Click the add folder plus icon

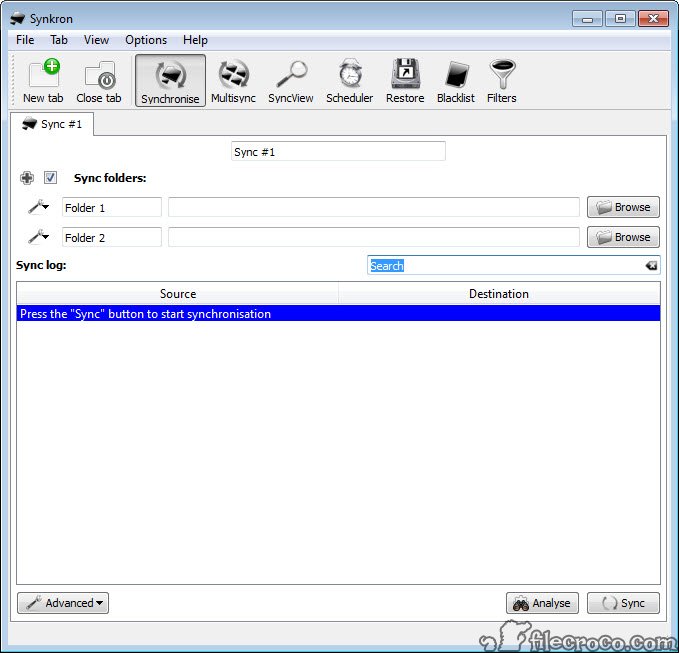(x=27, y=178)
